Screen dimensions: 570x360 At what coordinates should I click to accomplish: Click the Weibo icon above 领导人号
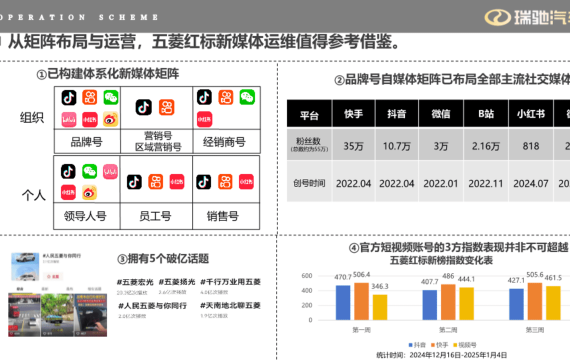point(89,193)
